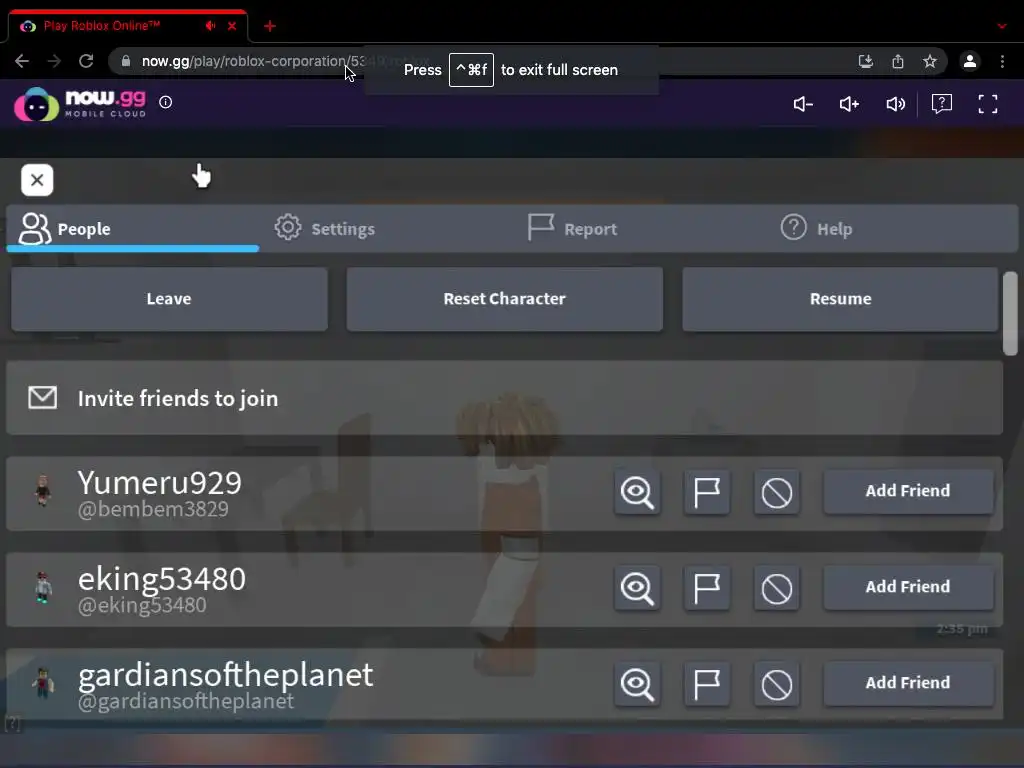The width and height of the screenshot is (1024, 768).
Task: Add gardiansoftheplanet as friend
Action: click(908, 683)
